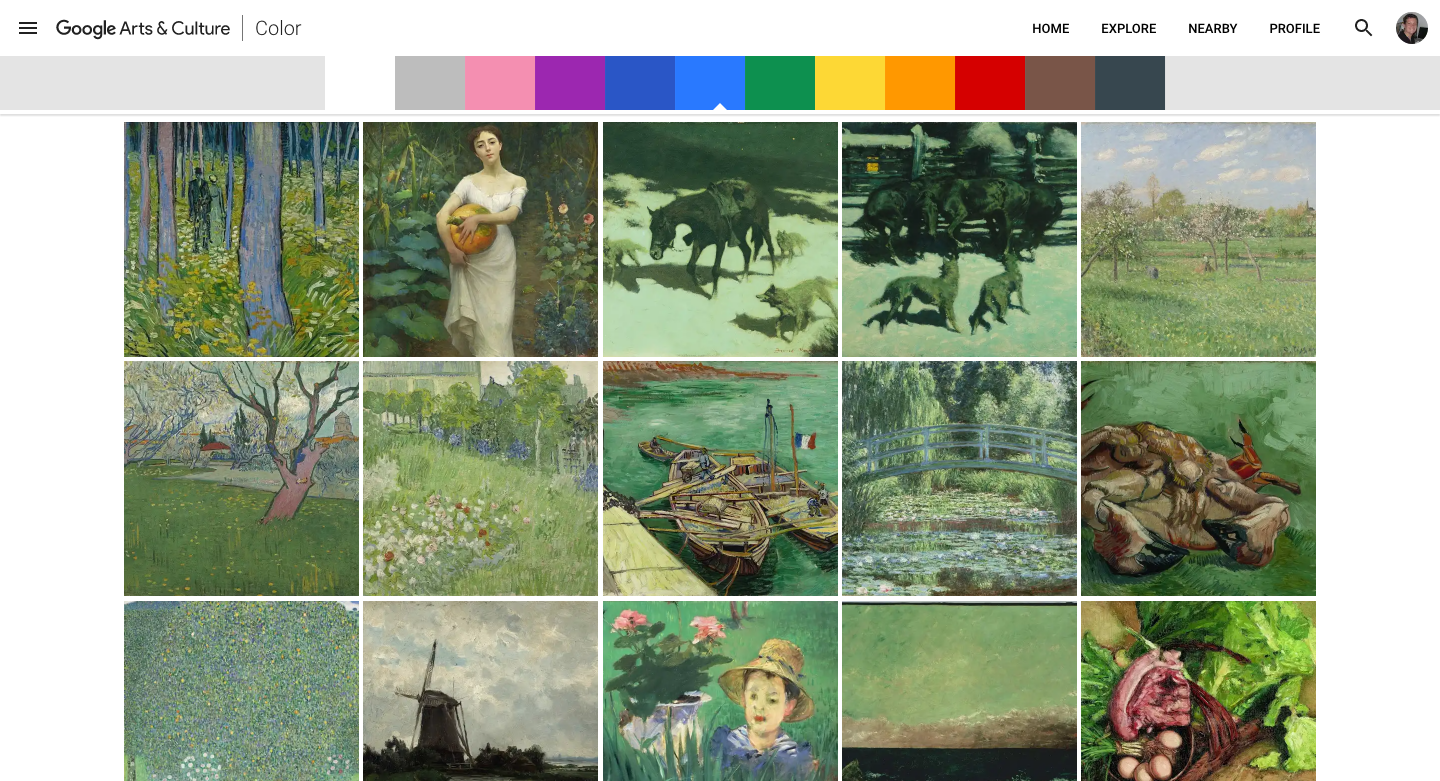Select the white color swatch
Screen dimensions: 1440x781
(360, 83)
